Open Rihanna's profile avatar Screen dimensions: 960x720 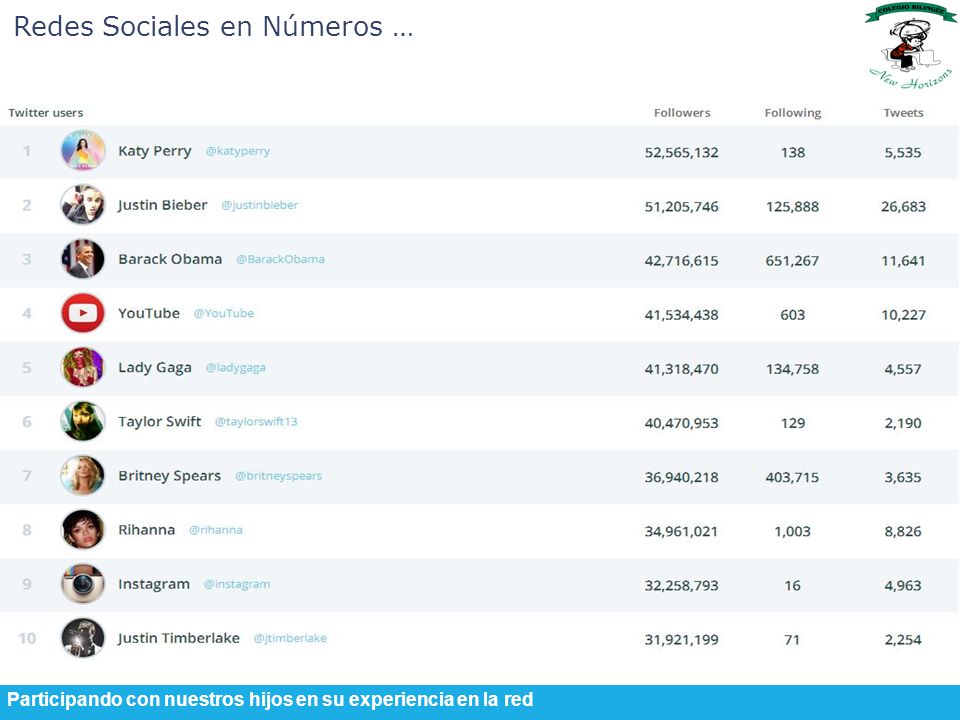tap(83, 530)
